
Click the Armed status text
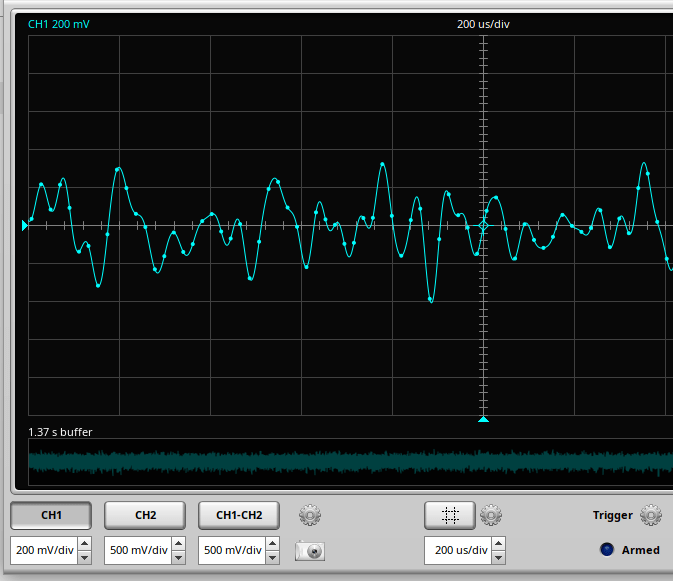click(x=640, y=550)
